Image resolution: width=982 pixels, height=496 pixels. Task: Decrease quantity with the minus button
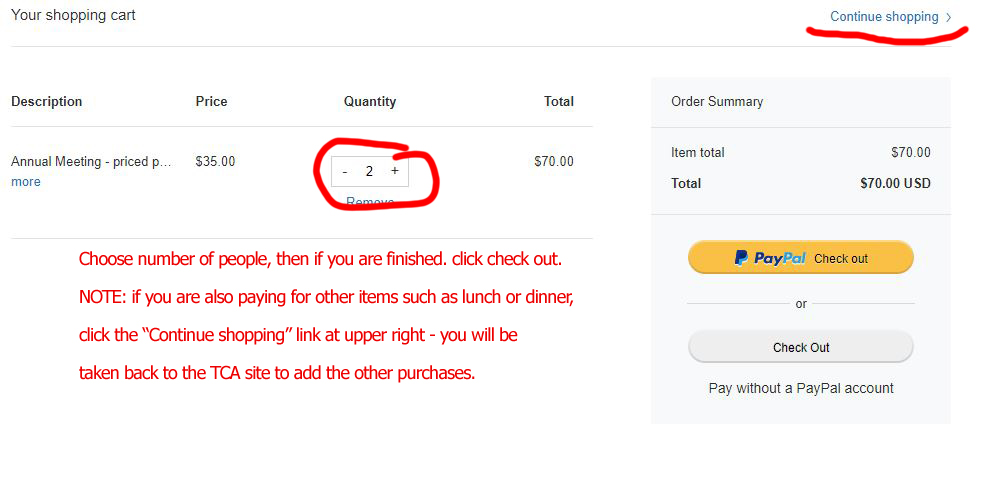345,172
